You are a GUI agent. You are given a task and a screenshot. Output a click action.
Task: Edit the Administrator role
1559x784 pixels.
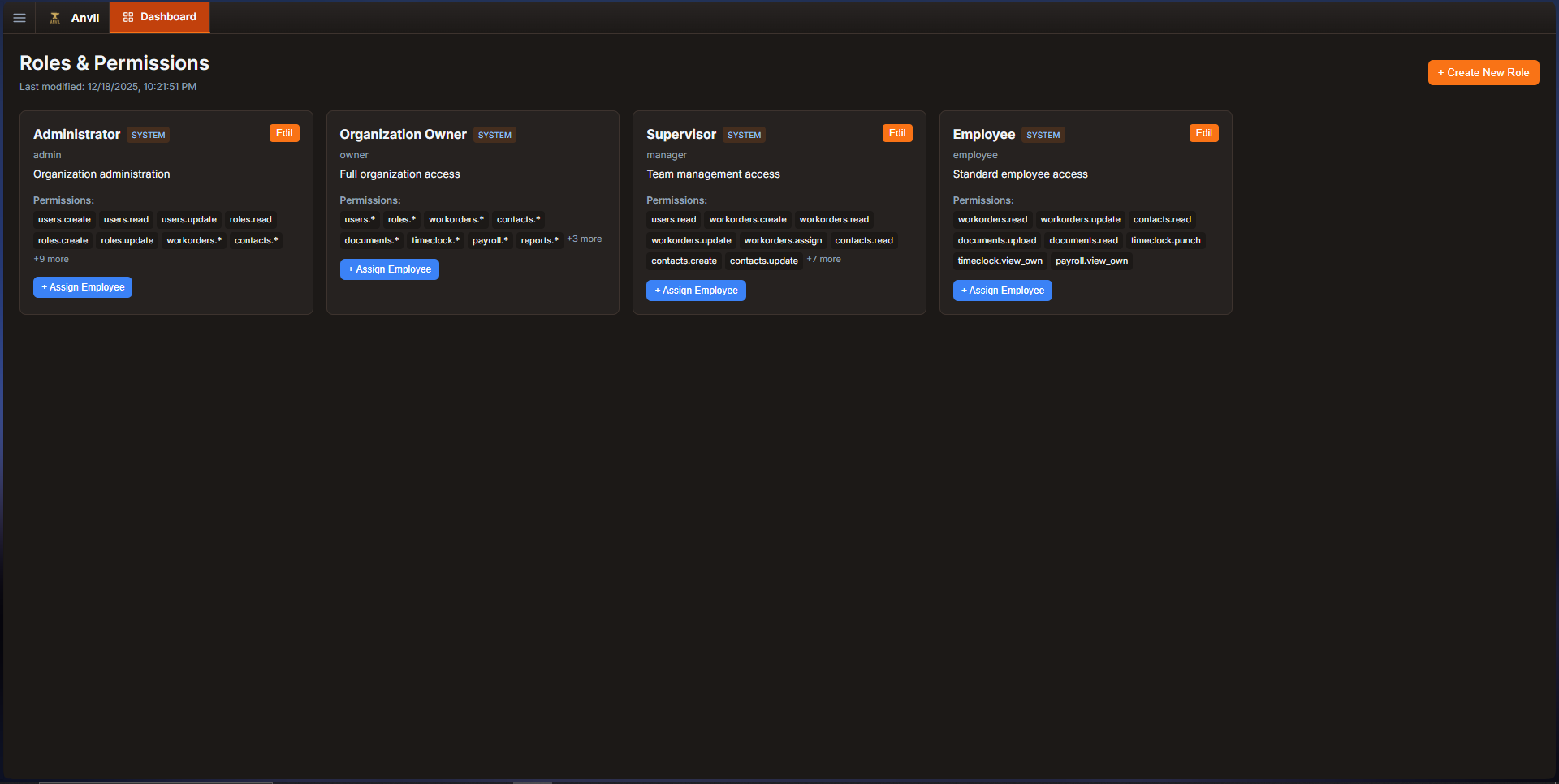coord(283,132)
